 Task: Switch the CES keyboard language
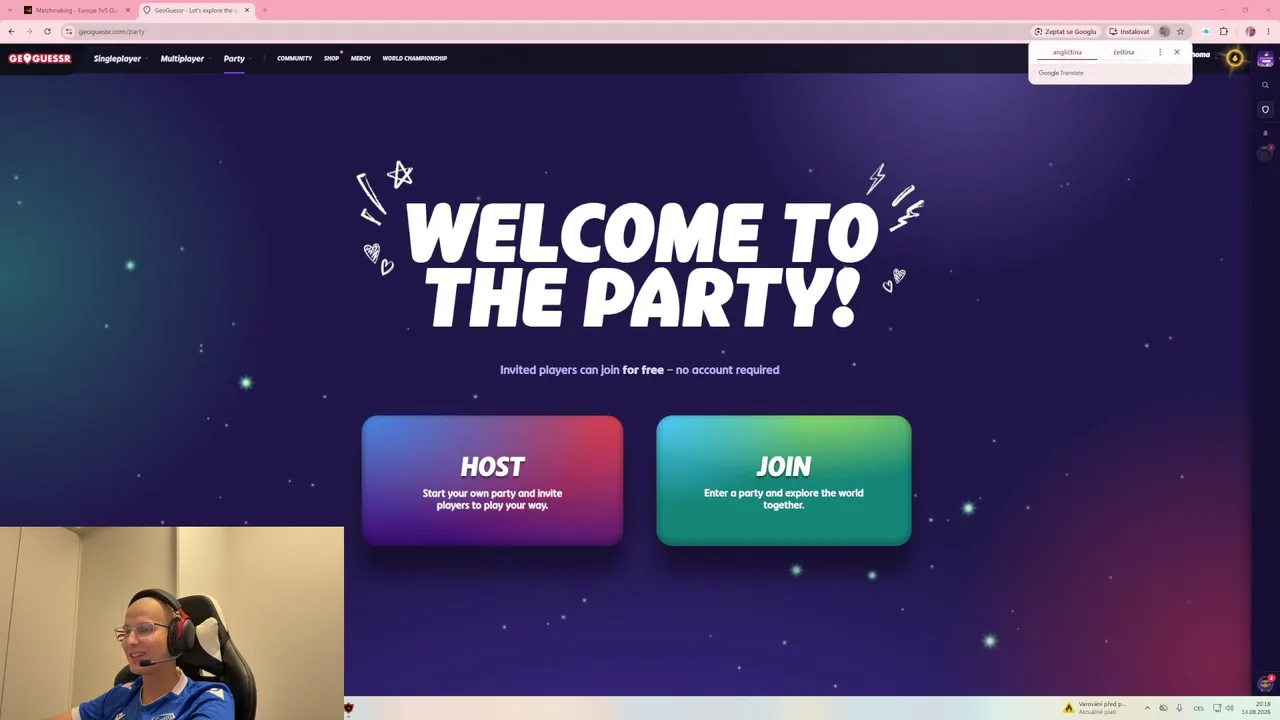click(x=1198, y=708)
